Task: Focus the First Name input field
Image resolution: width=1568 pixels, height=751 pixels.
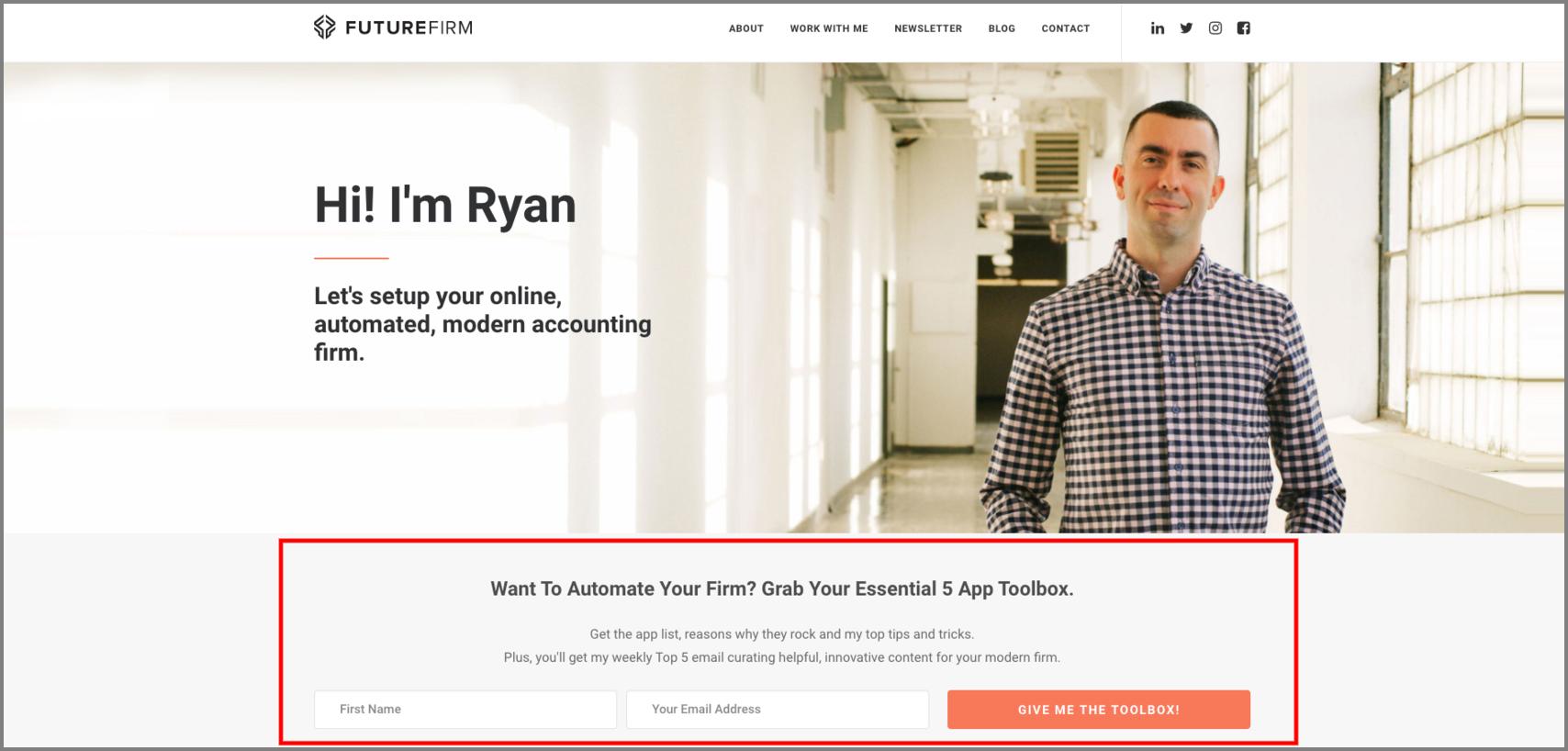Action: [x=465, y=710]
